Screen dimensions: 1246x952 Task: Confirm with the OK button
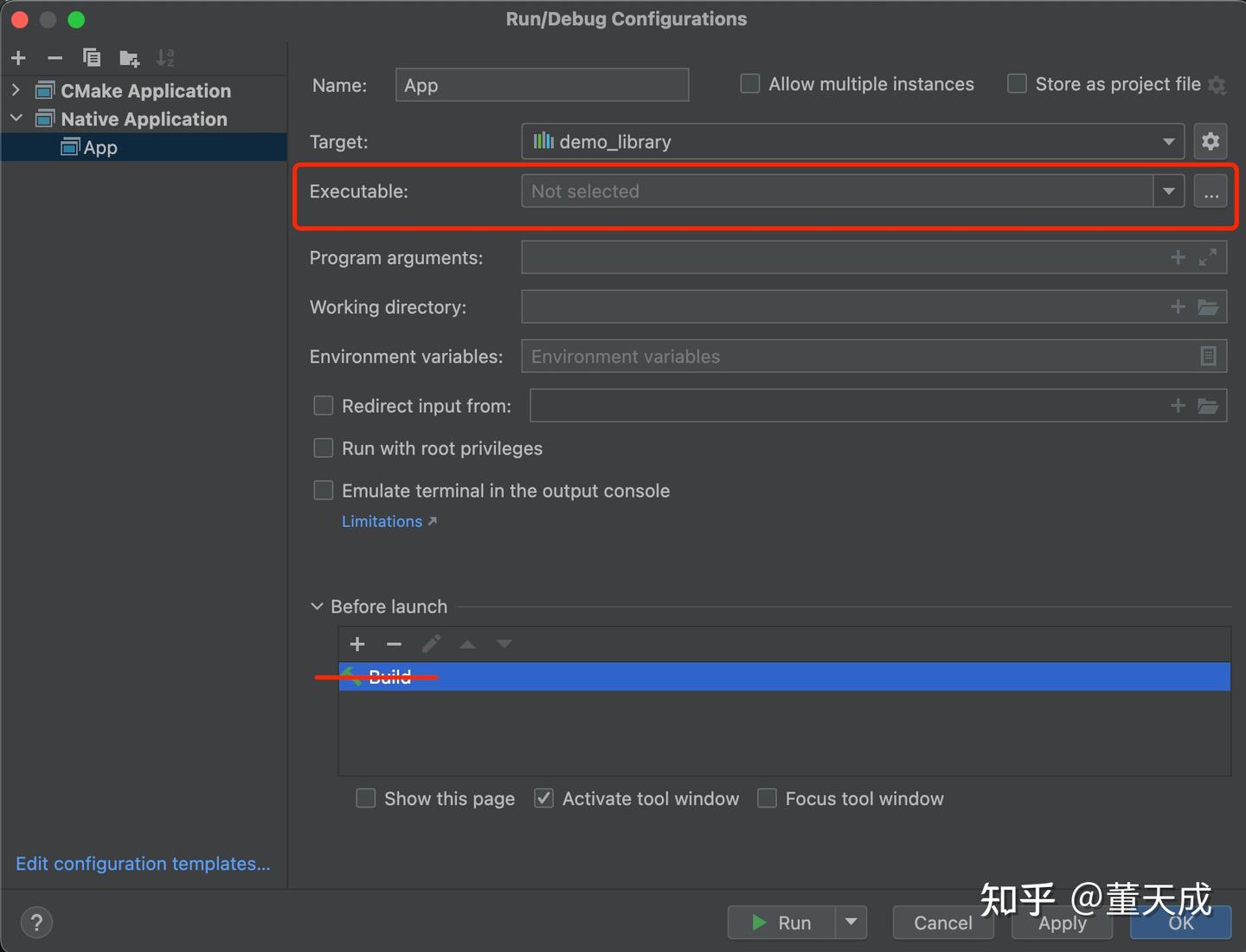[1181, 923]
